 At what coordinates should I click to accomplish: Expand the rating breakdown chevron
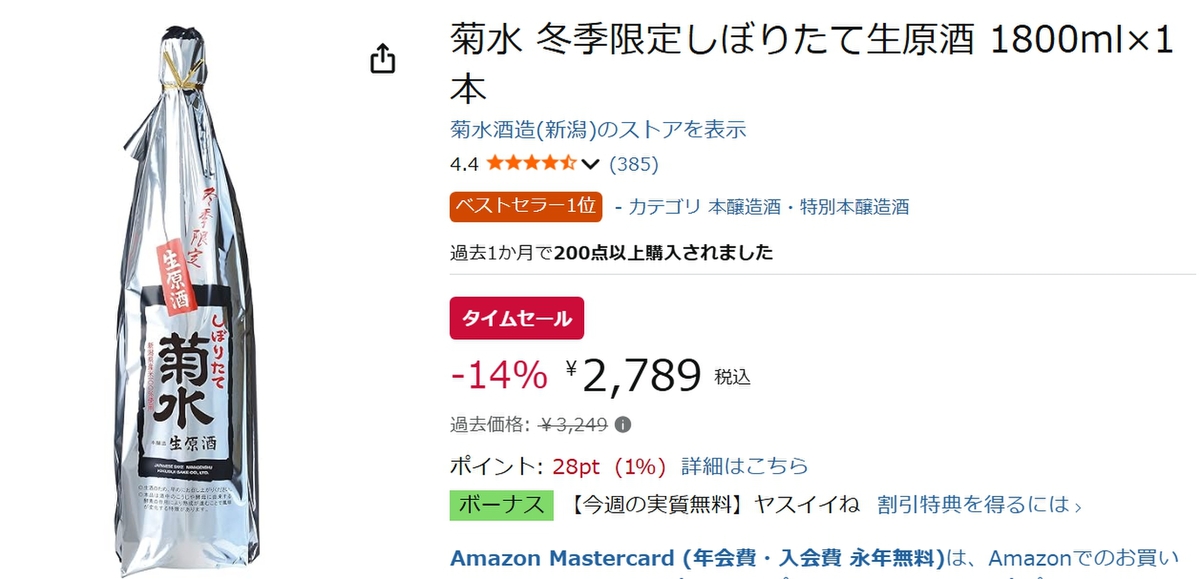click(590, 164)
